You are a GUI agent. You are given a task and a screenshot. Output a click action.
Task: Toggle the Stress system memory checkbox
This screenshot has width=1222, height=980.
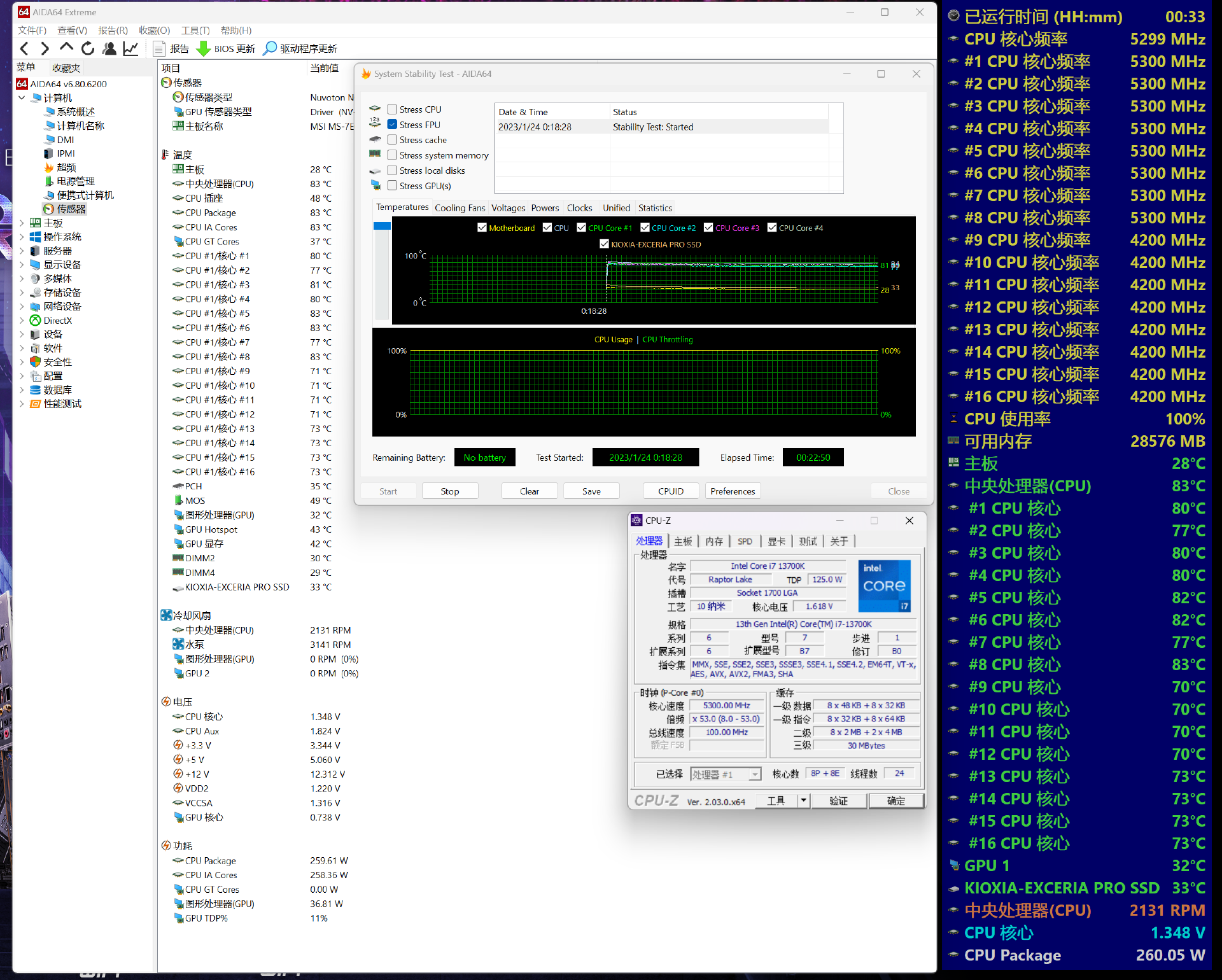coord(392,155)
